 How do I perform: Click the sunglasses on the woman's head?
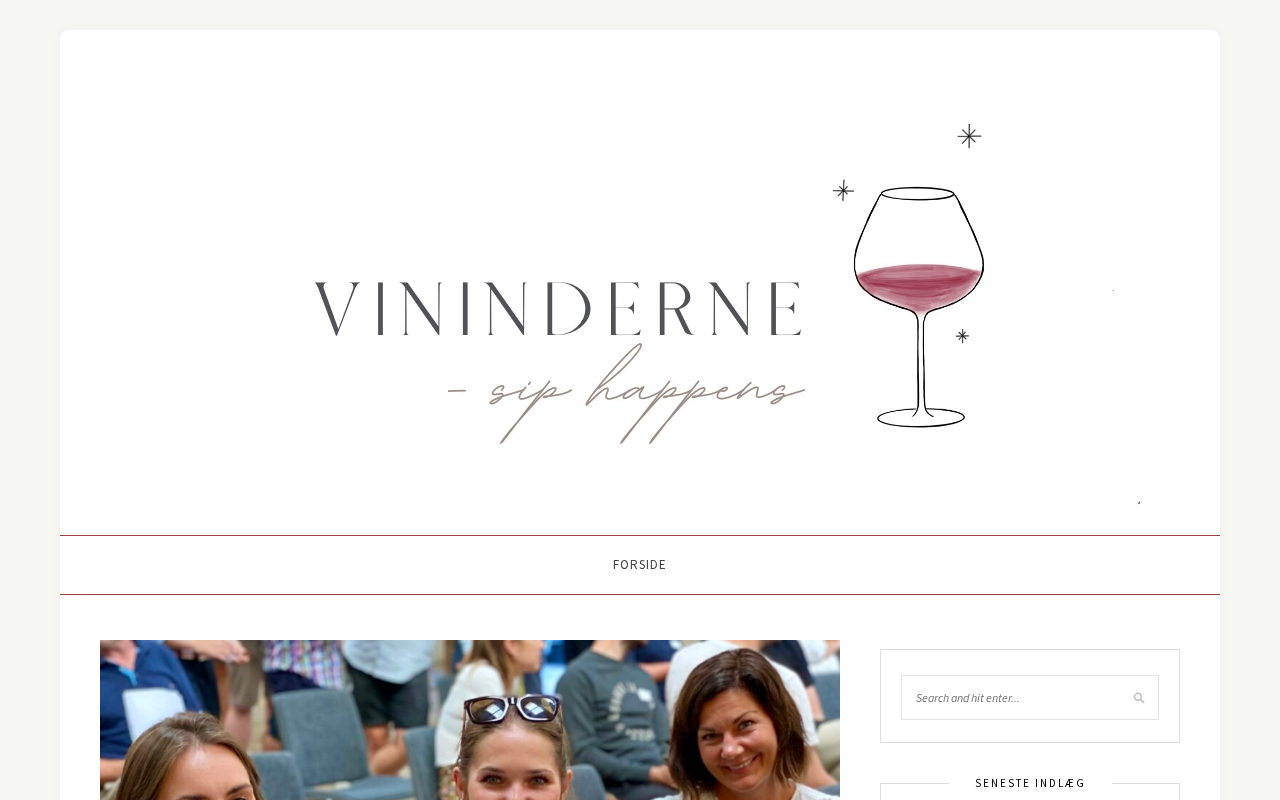513,709
